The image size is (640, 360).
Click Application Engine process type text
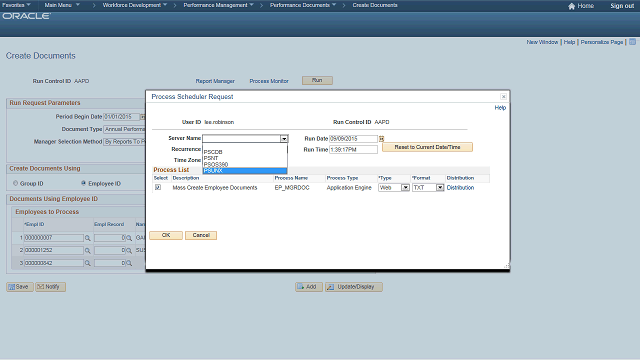click(349, 188)
